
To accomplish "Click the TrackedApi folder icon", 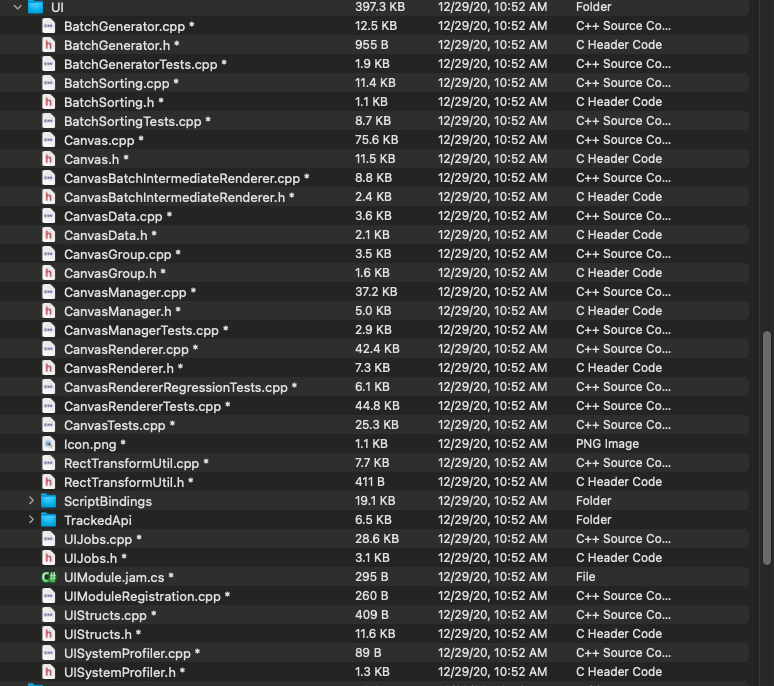I will (x=48, y=520).
